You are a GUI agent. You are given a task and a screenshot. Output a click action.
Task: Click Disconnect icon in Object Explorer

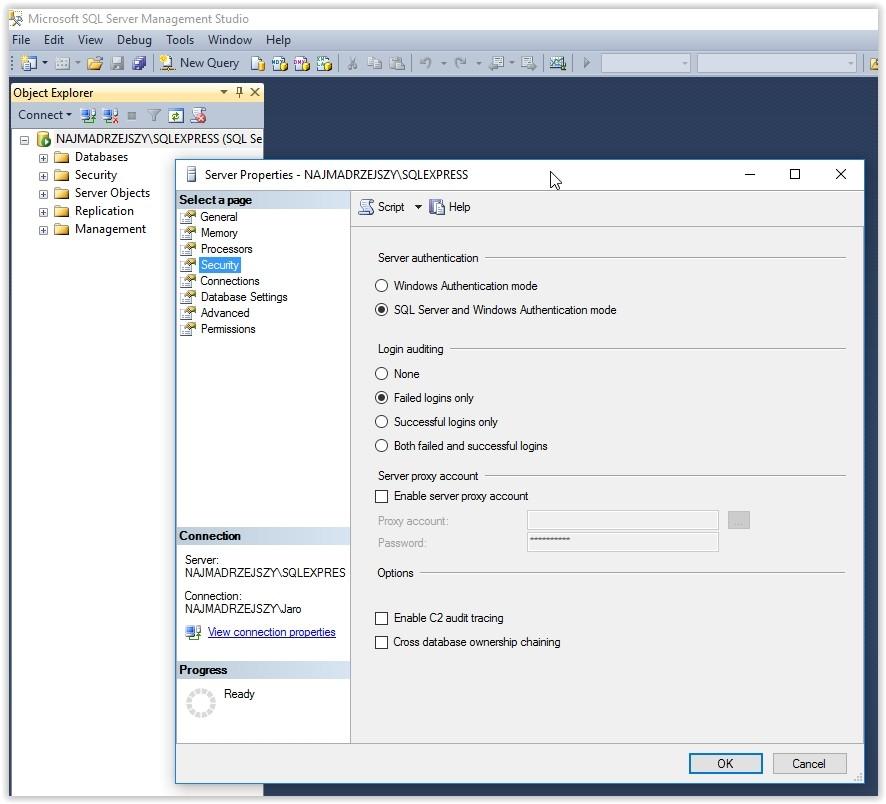click(x=111, y=116)
